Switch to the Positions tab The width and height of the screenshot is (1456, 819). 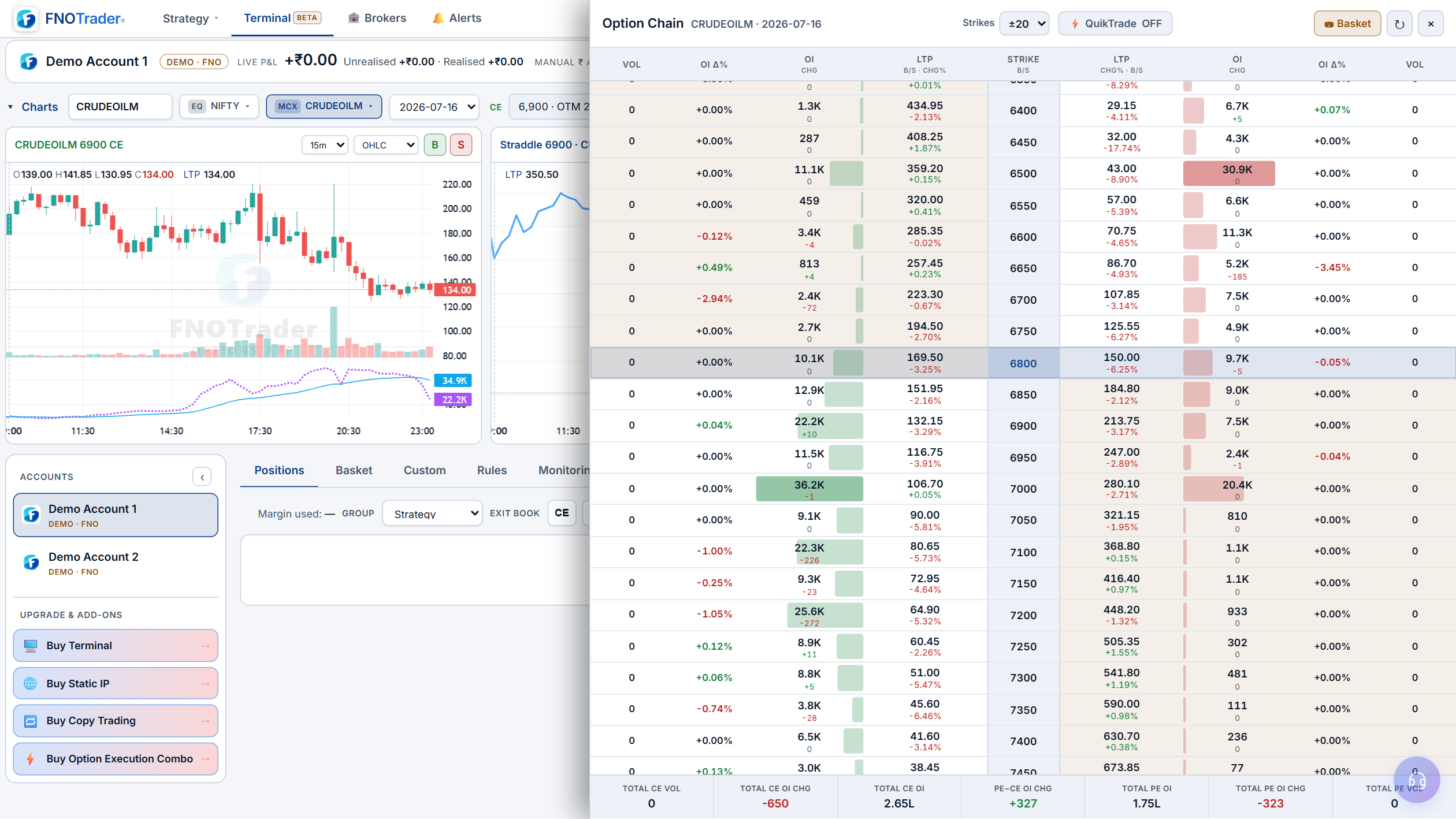coord(279,470)
